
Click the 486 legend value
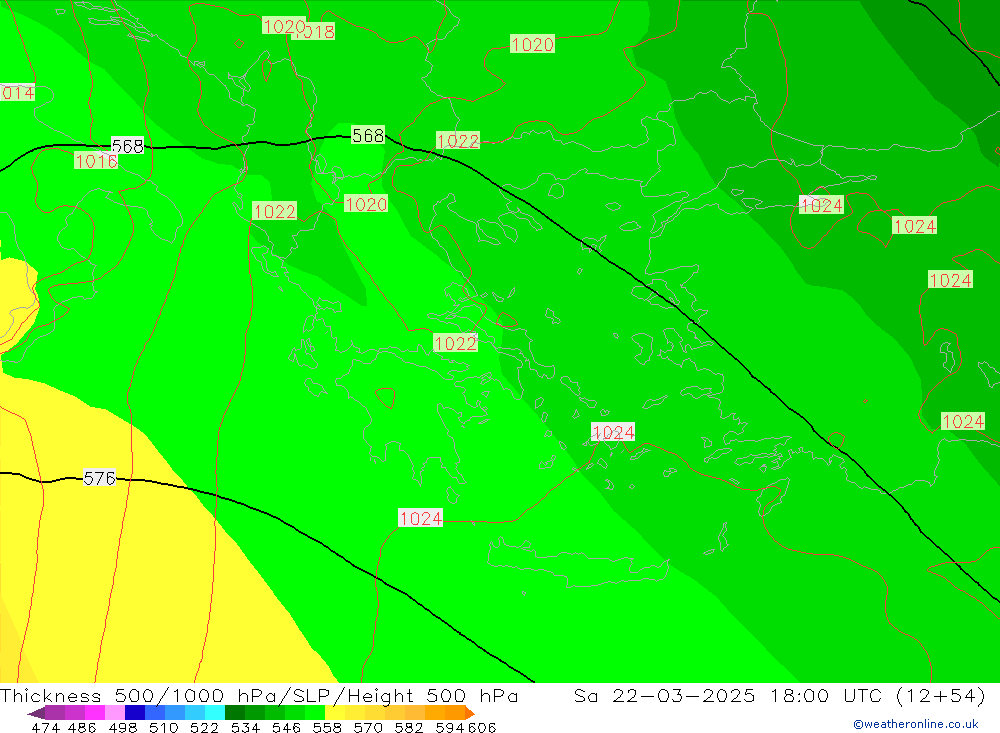(82, 727)
